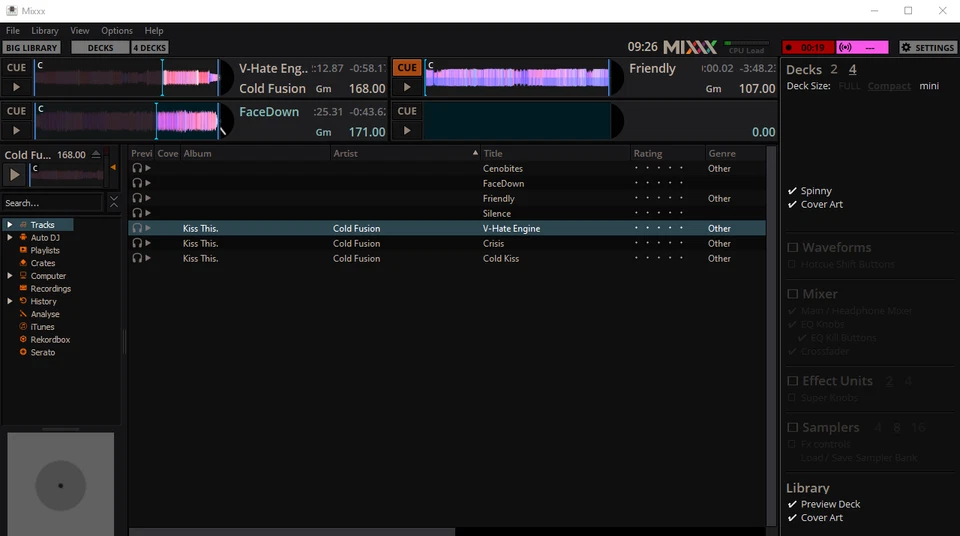The image size is (960, 536).
Task: Toggle the 4 DECKS button
Action: (x=150, y=47)
